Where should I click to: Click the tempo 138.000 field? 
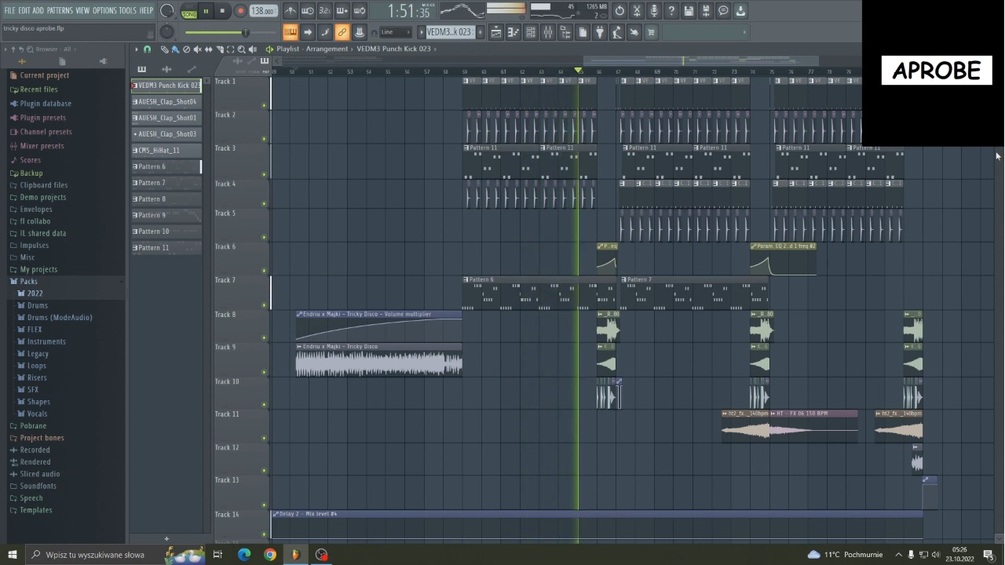[263, 11]
